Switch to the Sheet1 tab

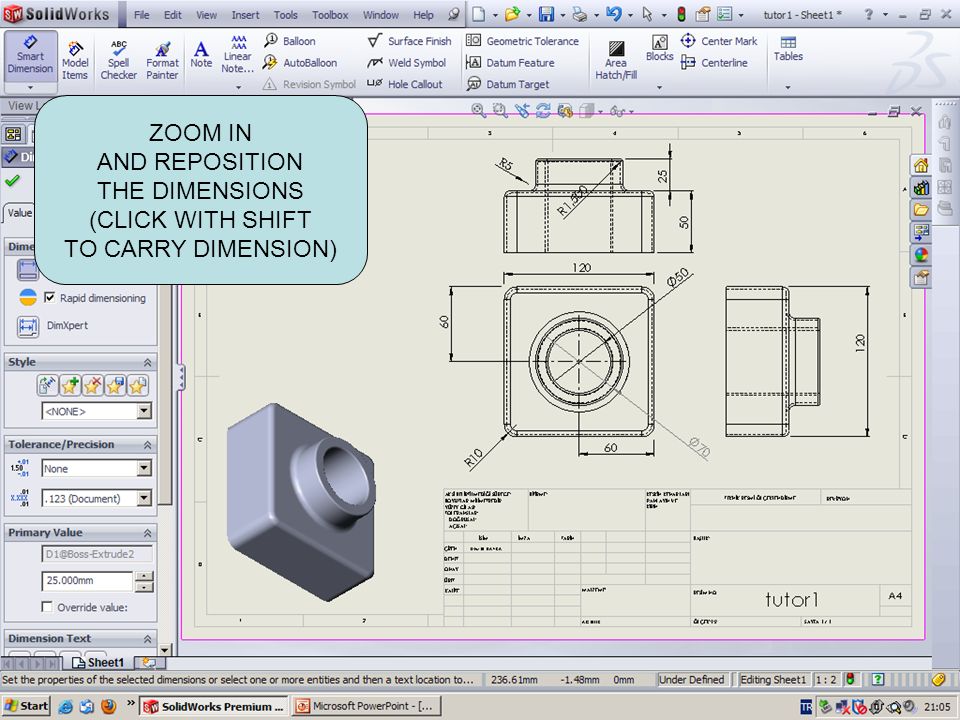click(98, 662)
